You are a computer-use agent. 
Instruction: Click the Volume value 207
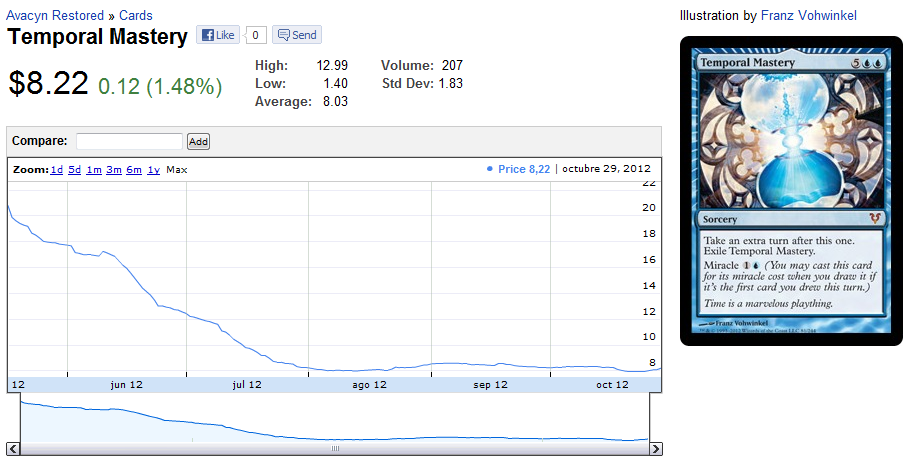click(x=452, y=65)
